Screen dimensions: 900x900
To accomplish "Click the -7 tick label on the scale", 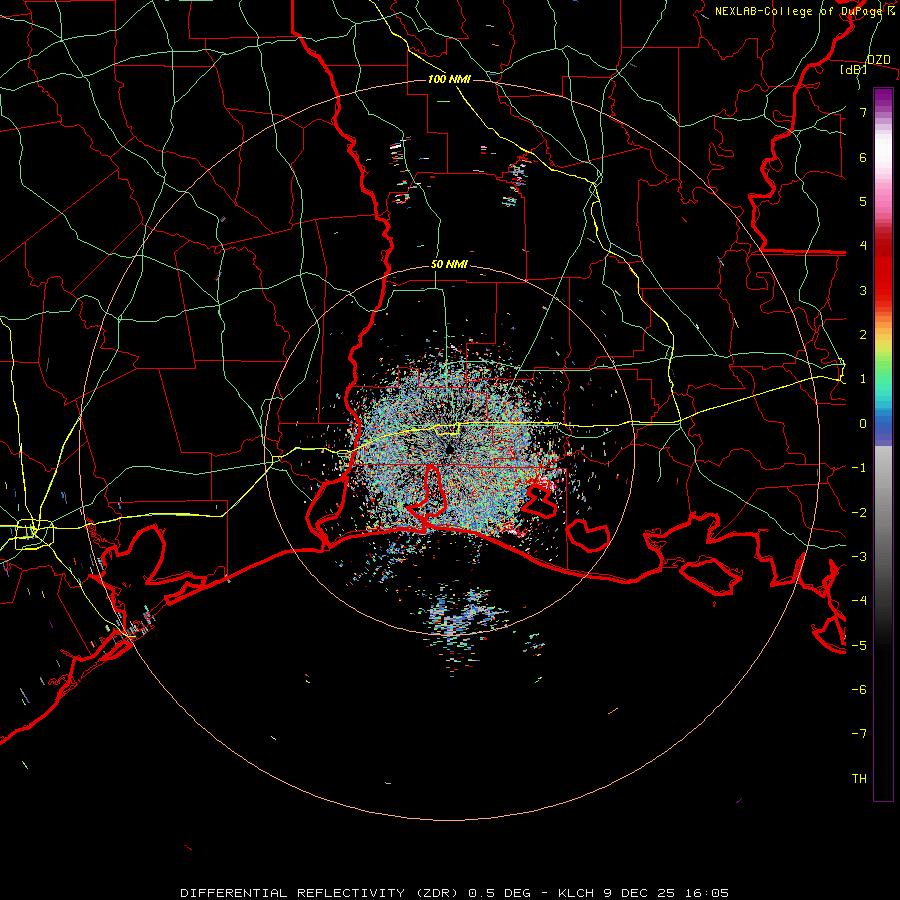I will point(859,734).
